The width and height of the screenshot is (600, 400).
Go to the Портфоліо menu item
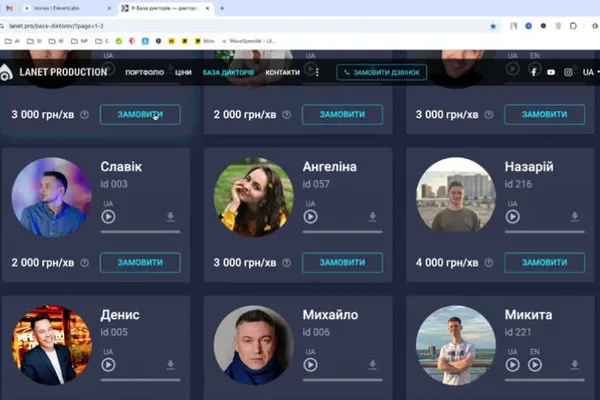pyautogui.click(x=145, y=72)
